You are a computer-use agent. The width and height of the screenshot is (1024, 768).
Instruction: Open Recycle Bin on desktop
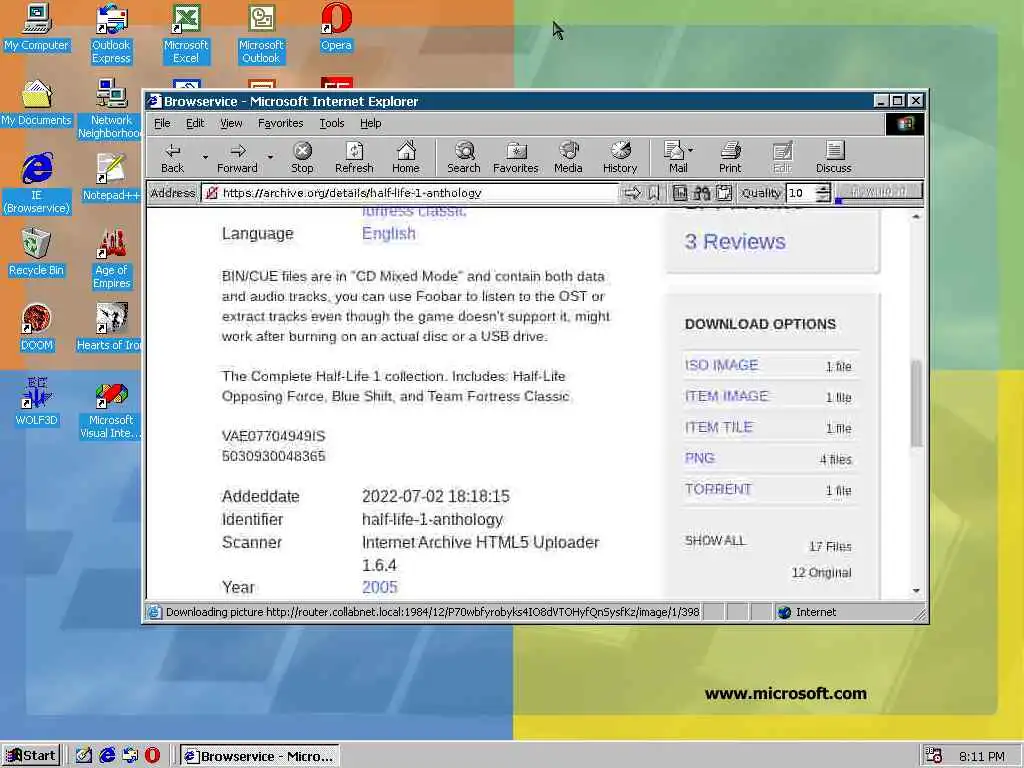pos(37,252)
